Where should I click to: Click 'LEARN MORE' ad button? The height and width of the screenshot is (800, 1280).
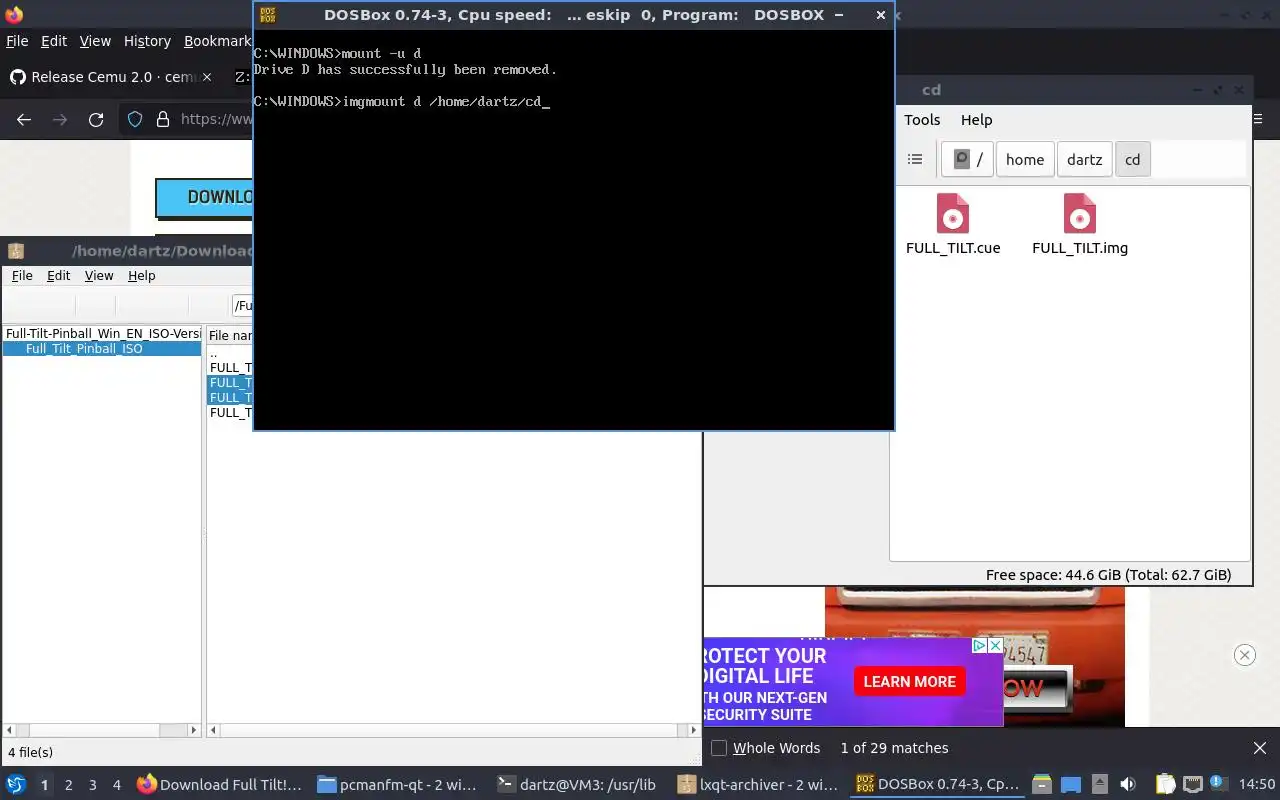[x=910, y=682]
